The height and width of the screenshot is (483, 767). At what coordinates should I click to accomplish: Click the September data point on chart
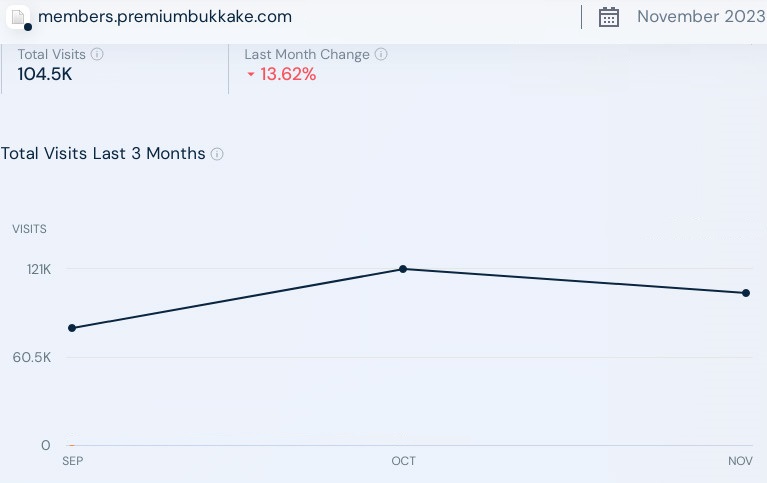(x=72, y=328)
